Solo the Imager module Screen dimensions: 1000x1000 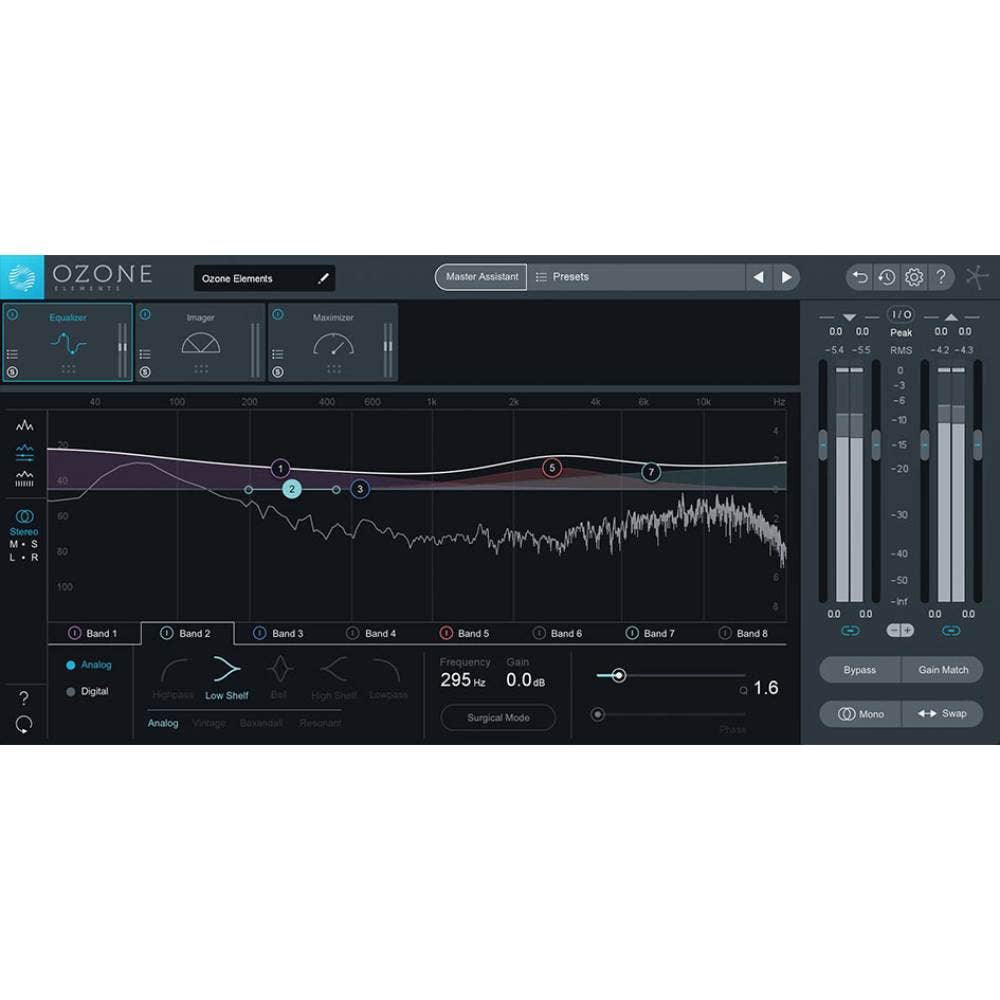(145, 372)
